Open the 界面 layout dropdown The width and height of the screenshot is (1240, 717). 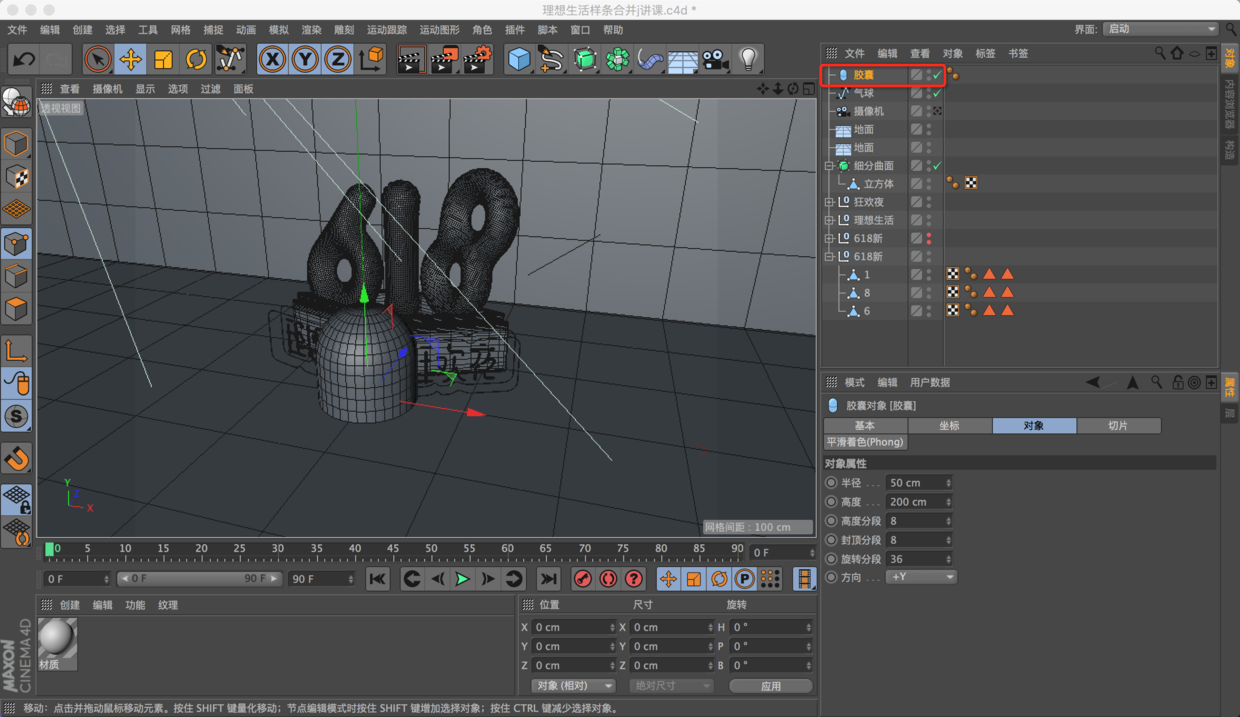[1161, 29]
